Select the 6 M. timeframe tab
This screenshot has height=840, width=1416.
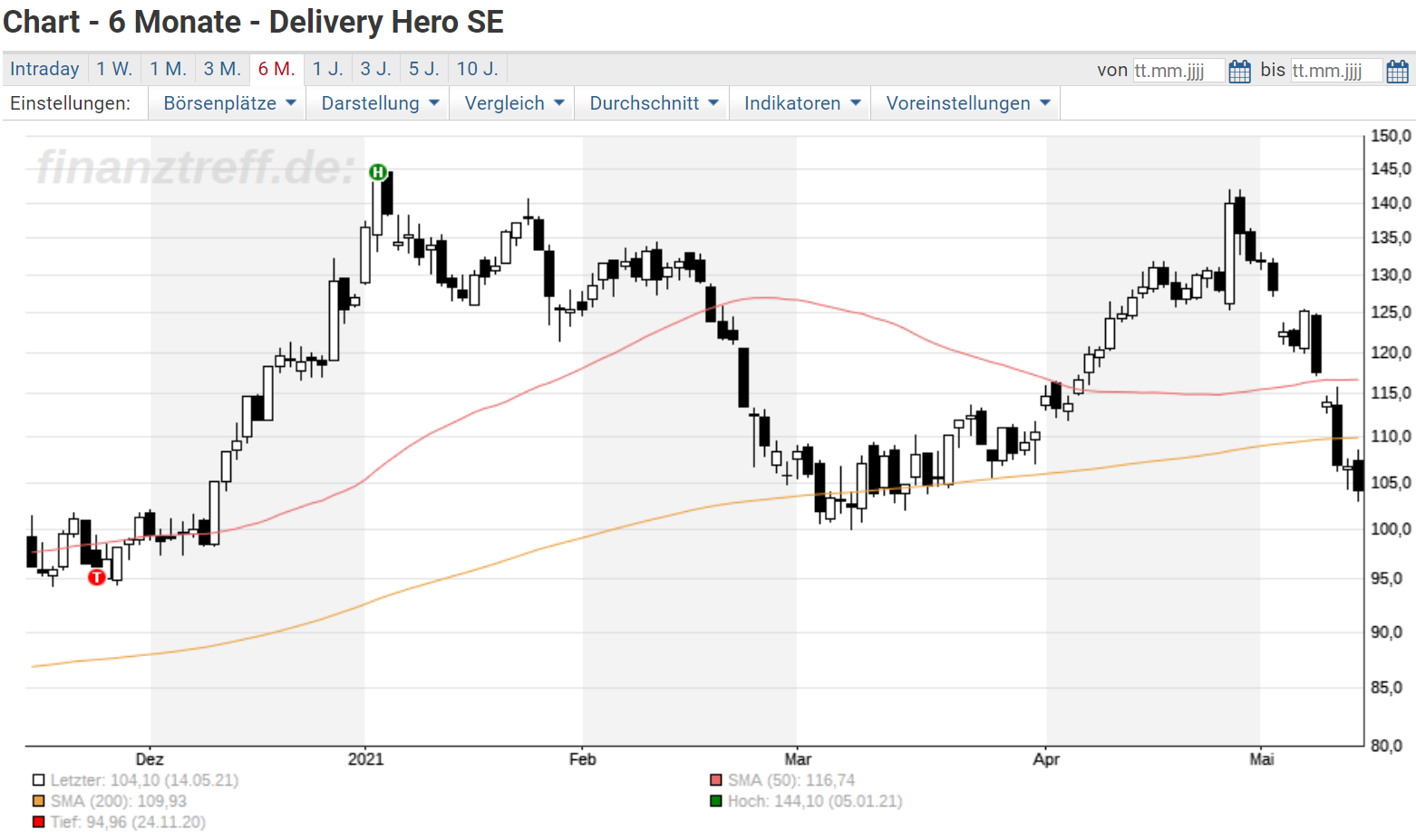point(276,69)
